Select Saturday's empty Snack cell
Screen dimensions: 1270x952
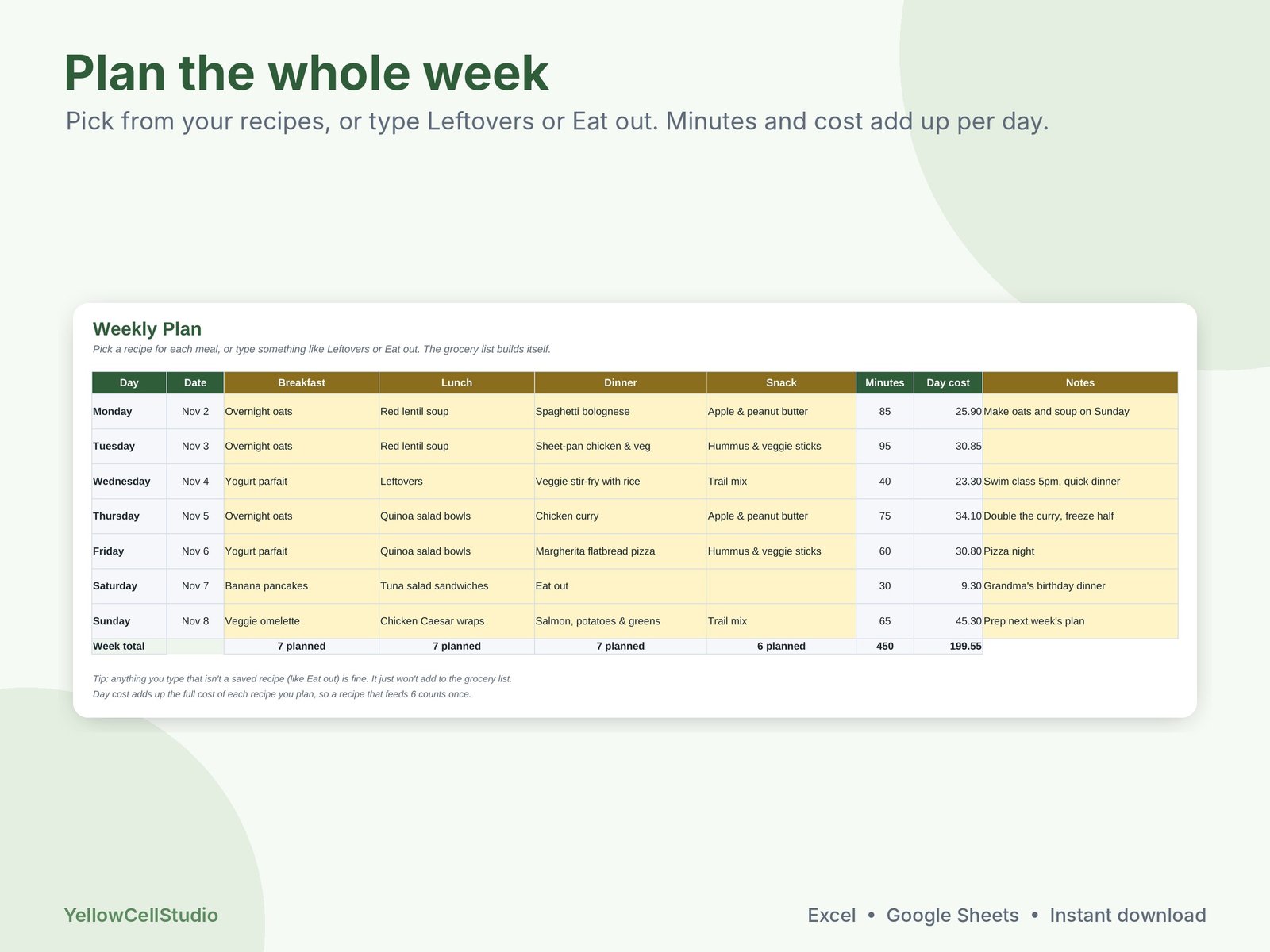(x=781, y=585)
